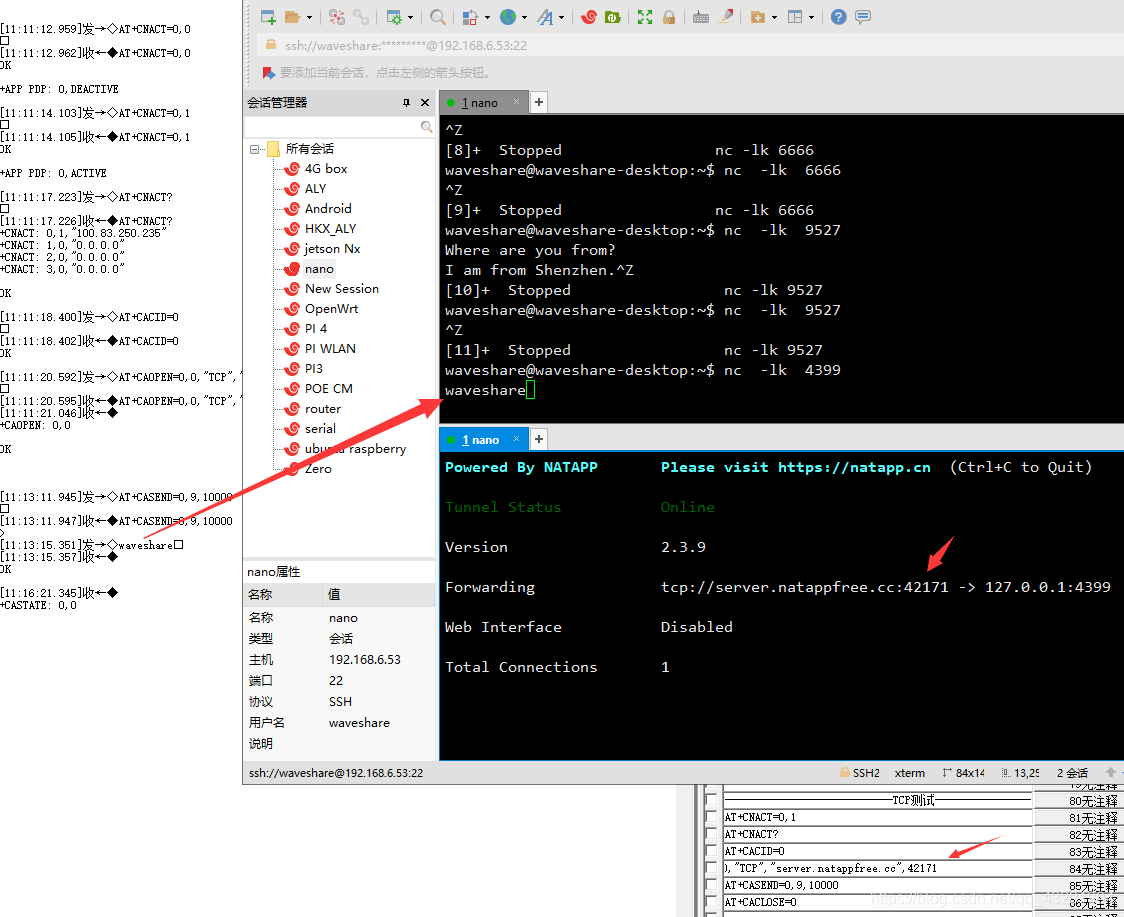The width and height of the screenshot is (1124, 917).
Task: Select the 'jetson Nx' session
Action: 332,249
